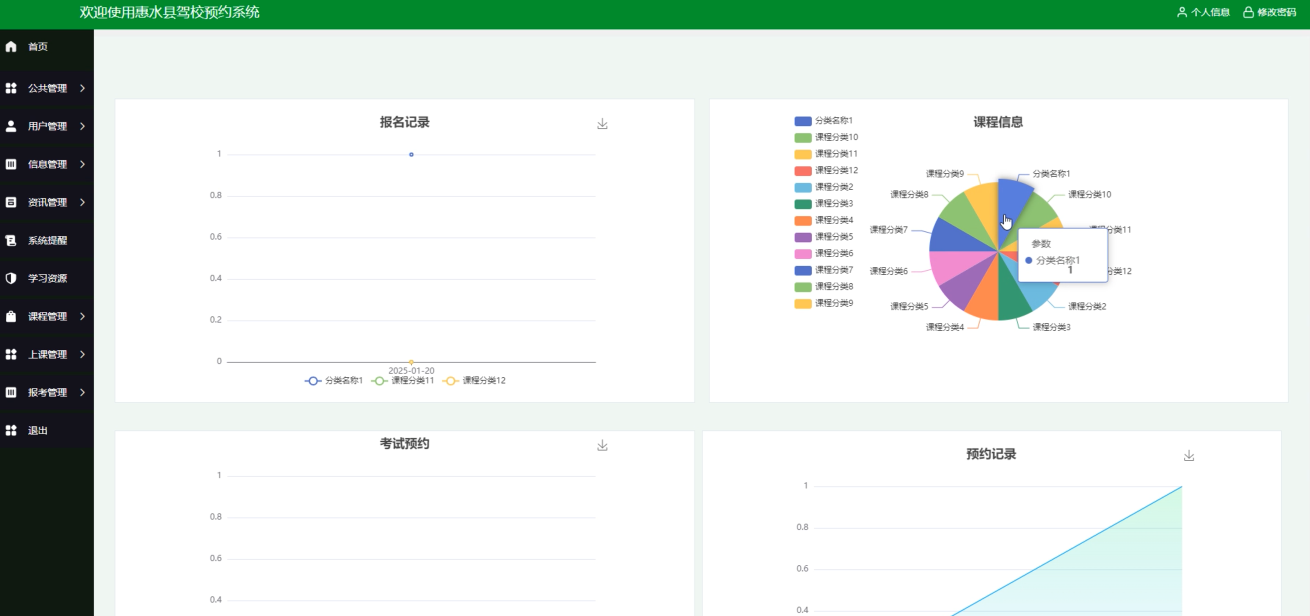Click the lock icon next to 修改密码

(1248, 12)
